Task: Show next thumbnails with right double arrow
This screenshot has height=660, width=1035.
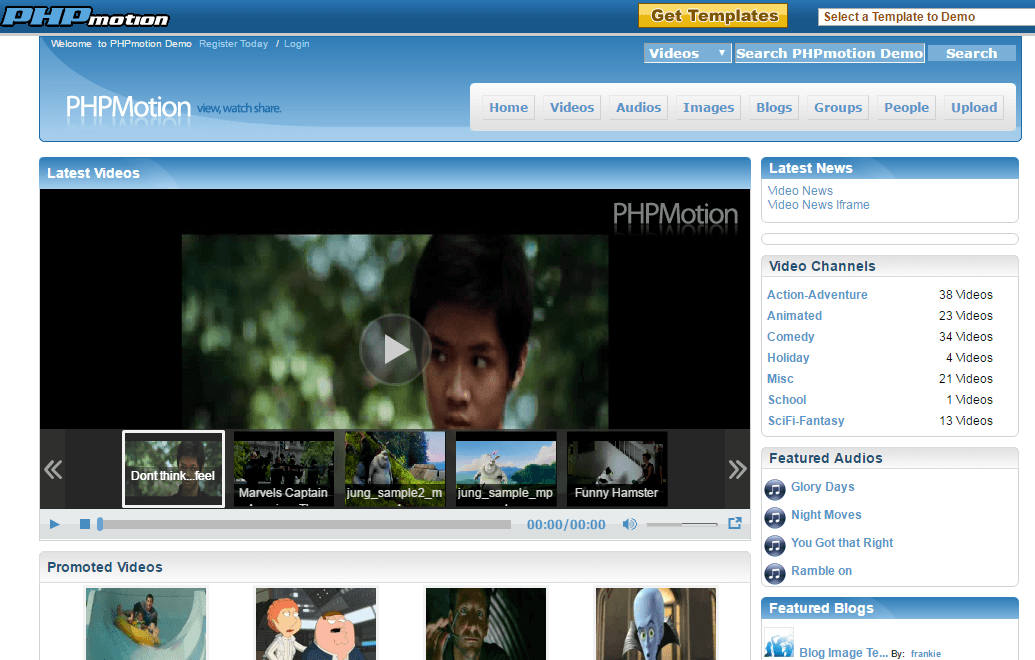Action: (x=737, y=469)
